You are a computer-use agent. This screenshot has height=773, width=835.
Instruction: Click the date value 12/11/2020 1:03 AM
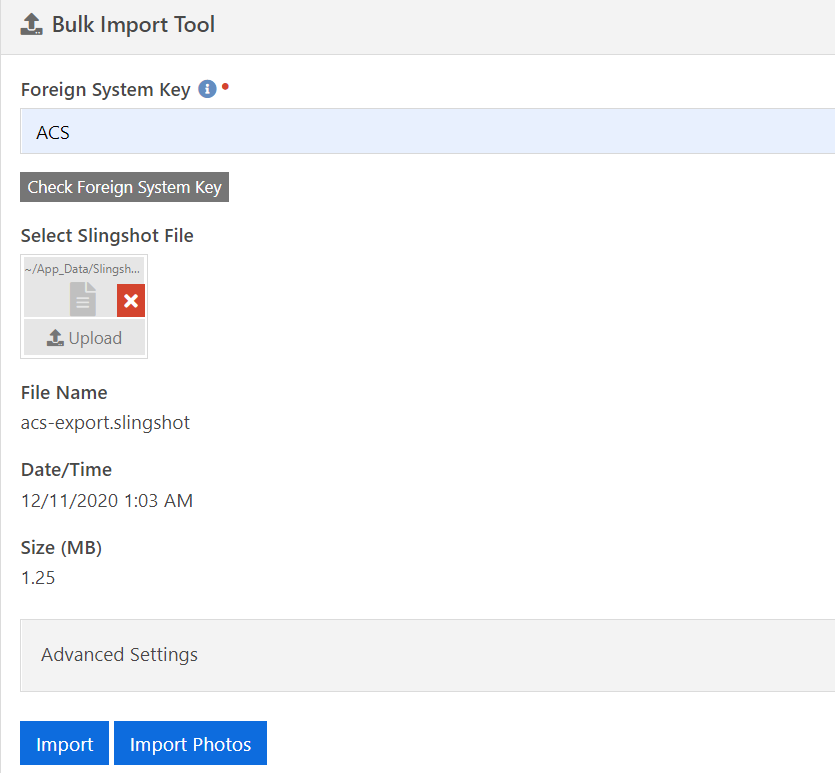(x=107, y=500)
